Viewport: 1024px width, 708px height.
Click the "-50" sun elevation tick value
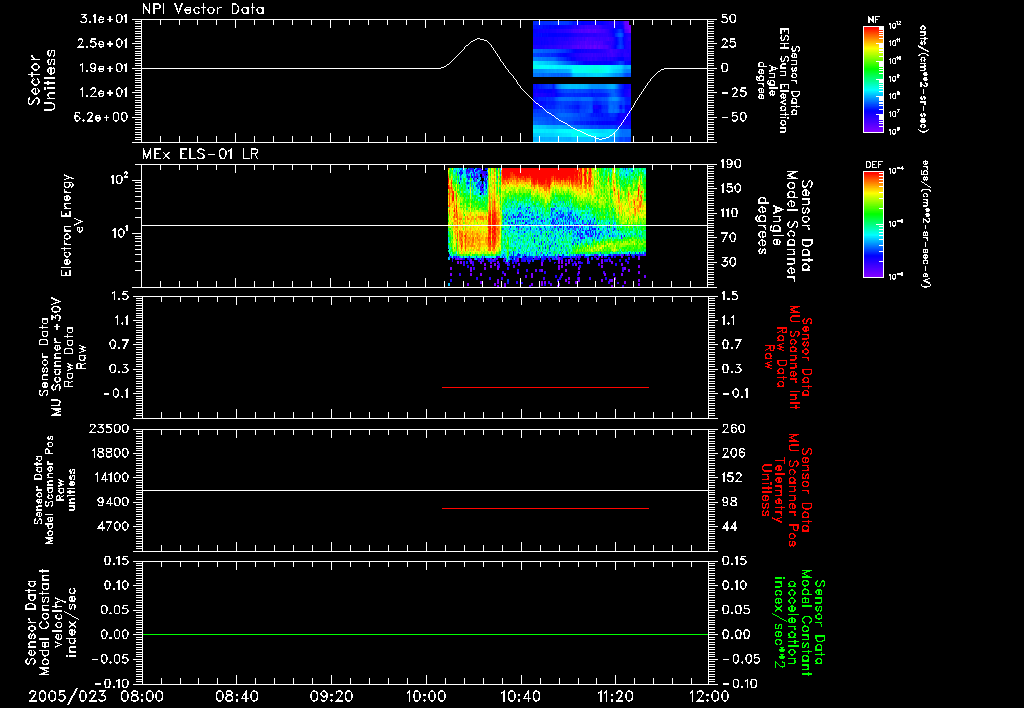734,117
